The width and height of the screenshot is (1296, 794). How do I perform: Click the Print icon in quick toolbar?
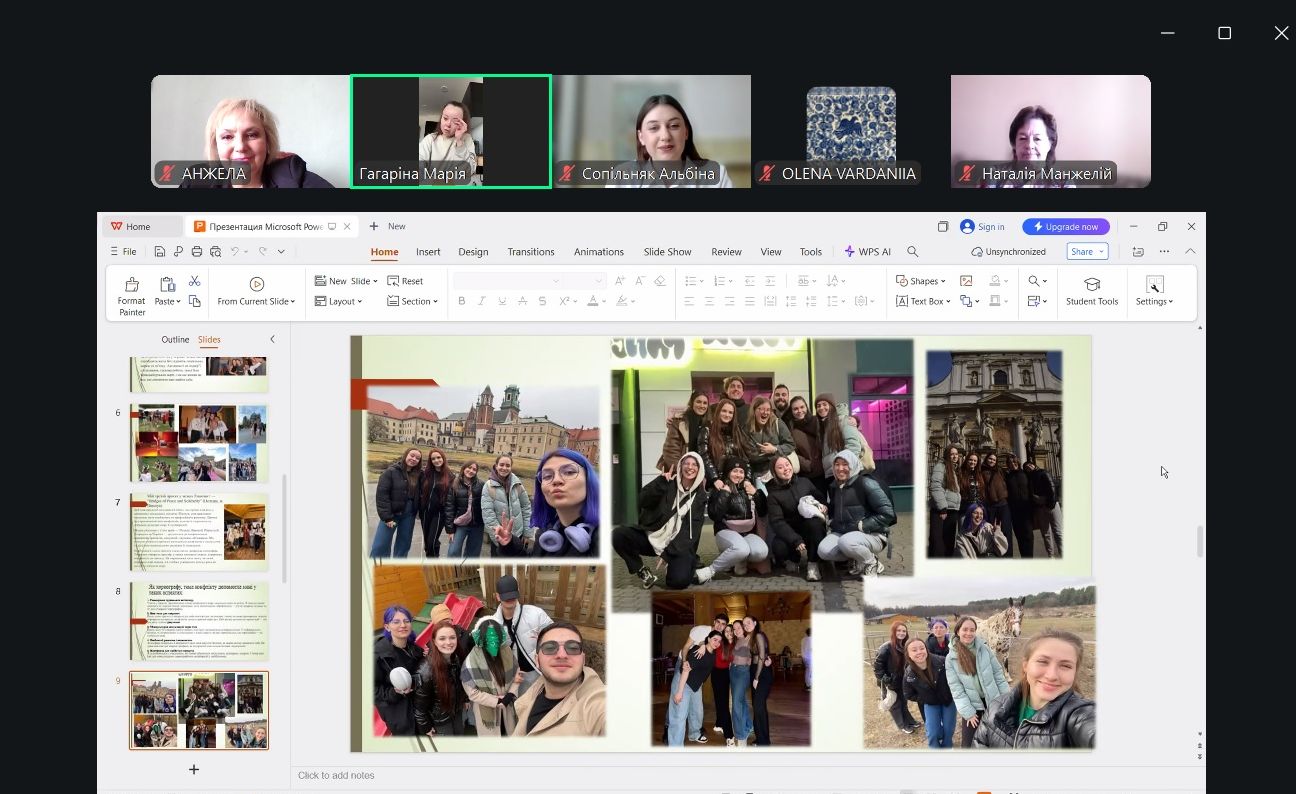point(197,252)
